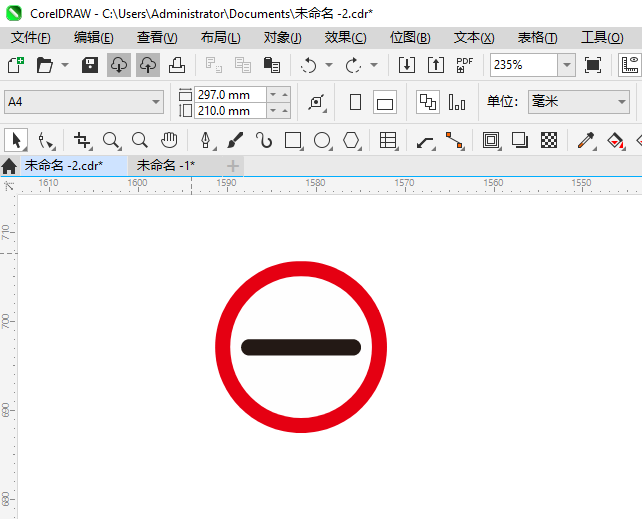The image size is (642, 519).
Task: Select the Ellipse tool
Action: 322,140
